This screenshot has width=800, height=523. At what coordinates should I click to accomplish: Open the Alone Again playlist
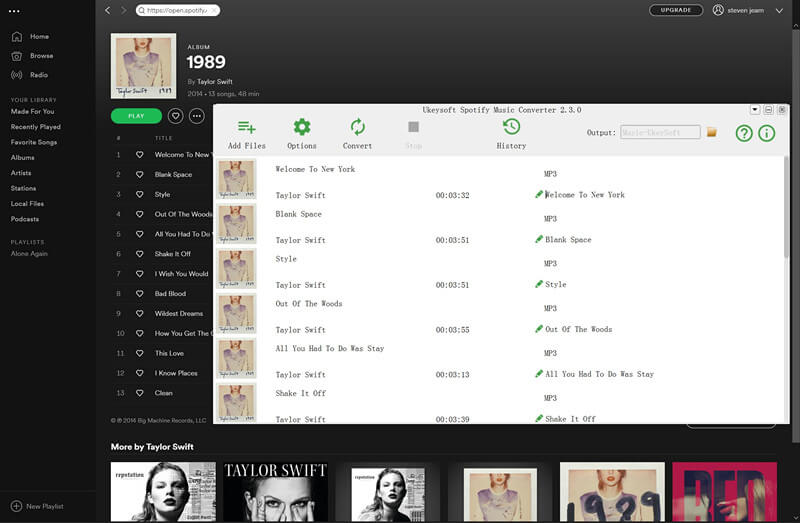point(29,254)
